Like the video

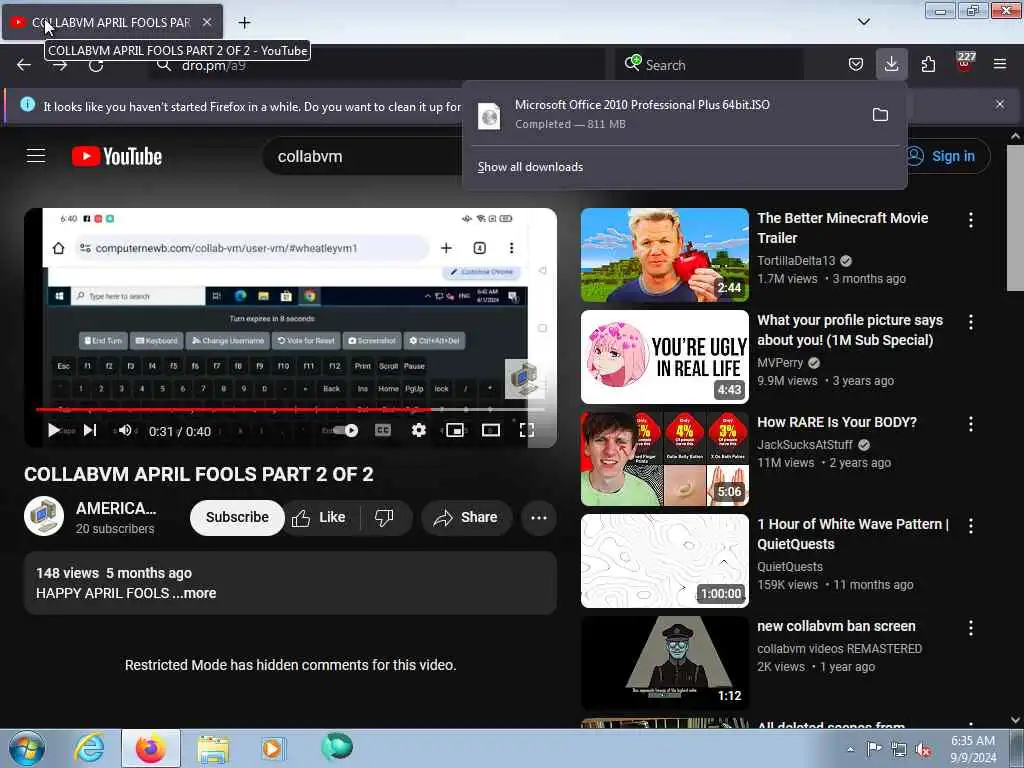pos(318,517)
